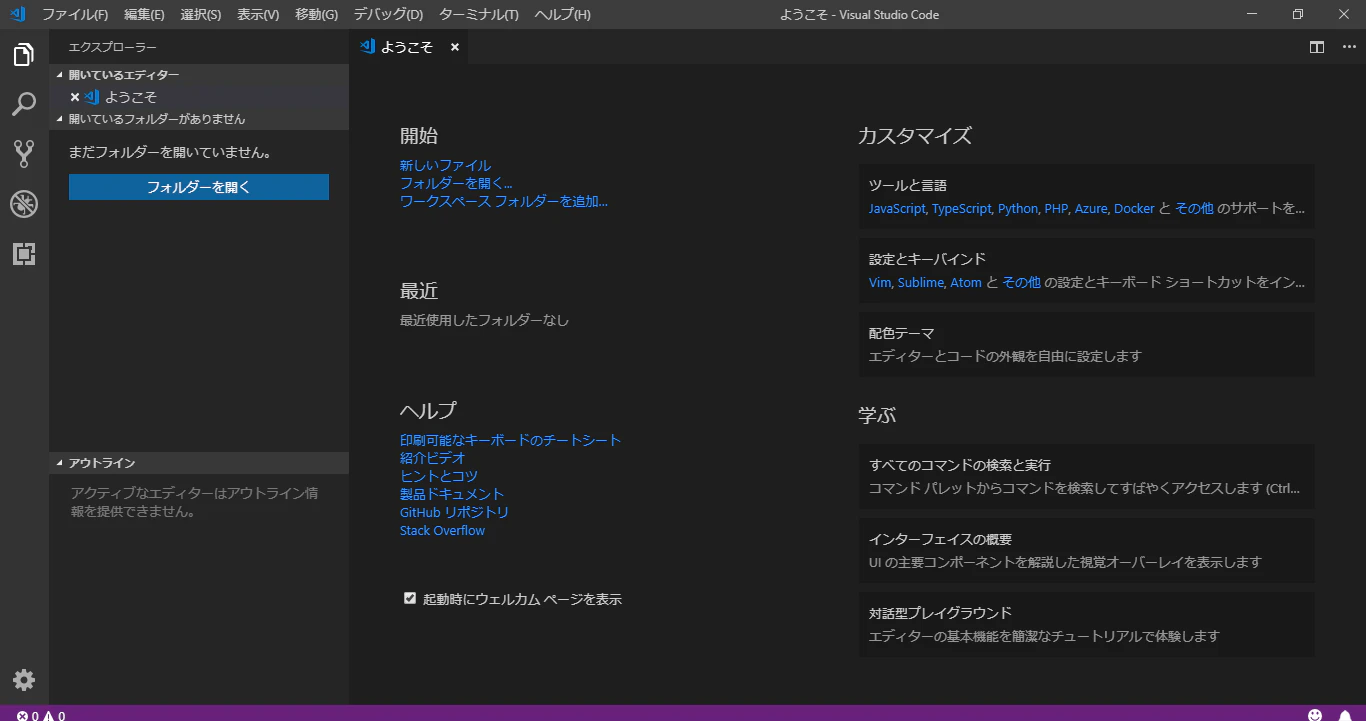Click the errors and warnings status indicator
Screen dimensions: 1366x721
(41, 716)
